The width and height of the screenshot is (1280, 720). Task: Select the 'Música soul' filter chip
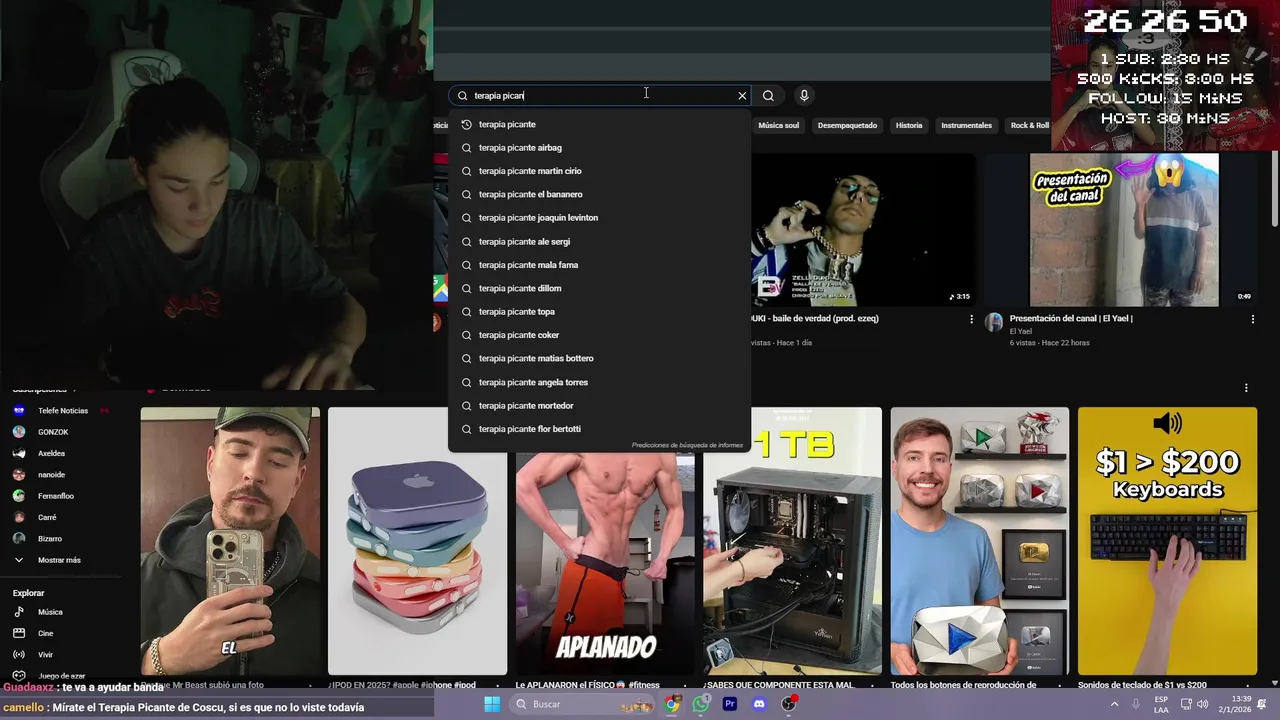point(778,126)
